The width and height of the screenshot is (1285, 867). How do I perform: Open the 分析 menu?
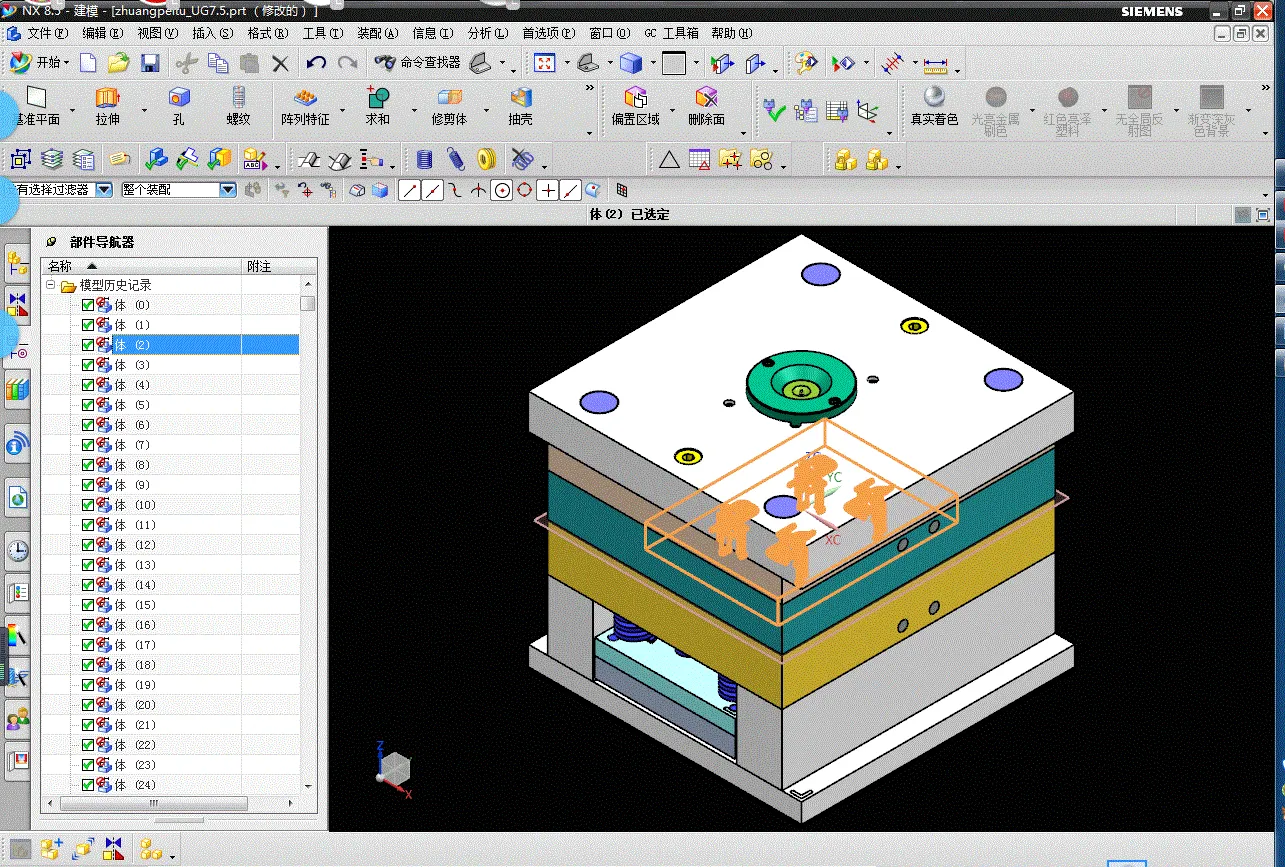(488, 33)
